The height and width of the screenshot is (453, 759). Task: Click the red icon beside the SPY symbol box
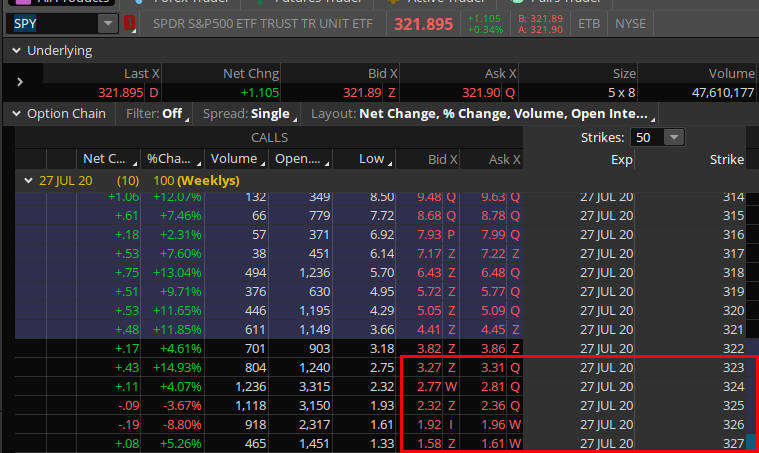130,23
